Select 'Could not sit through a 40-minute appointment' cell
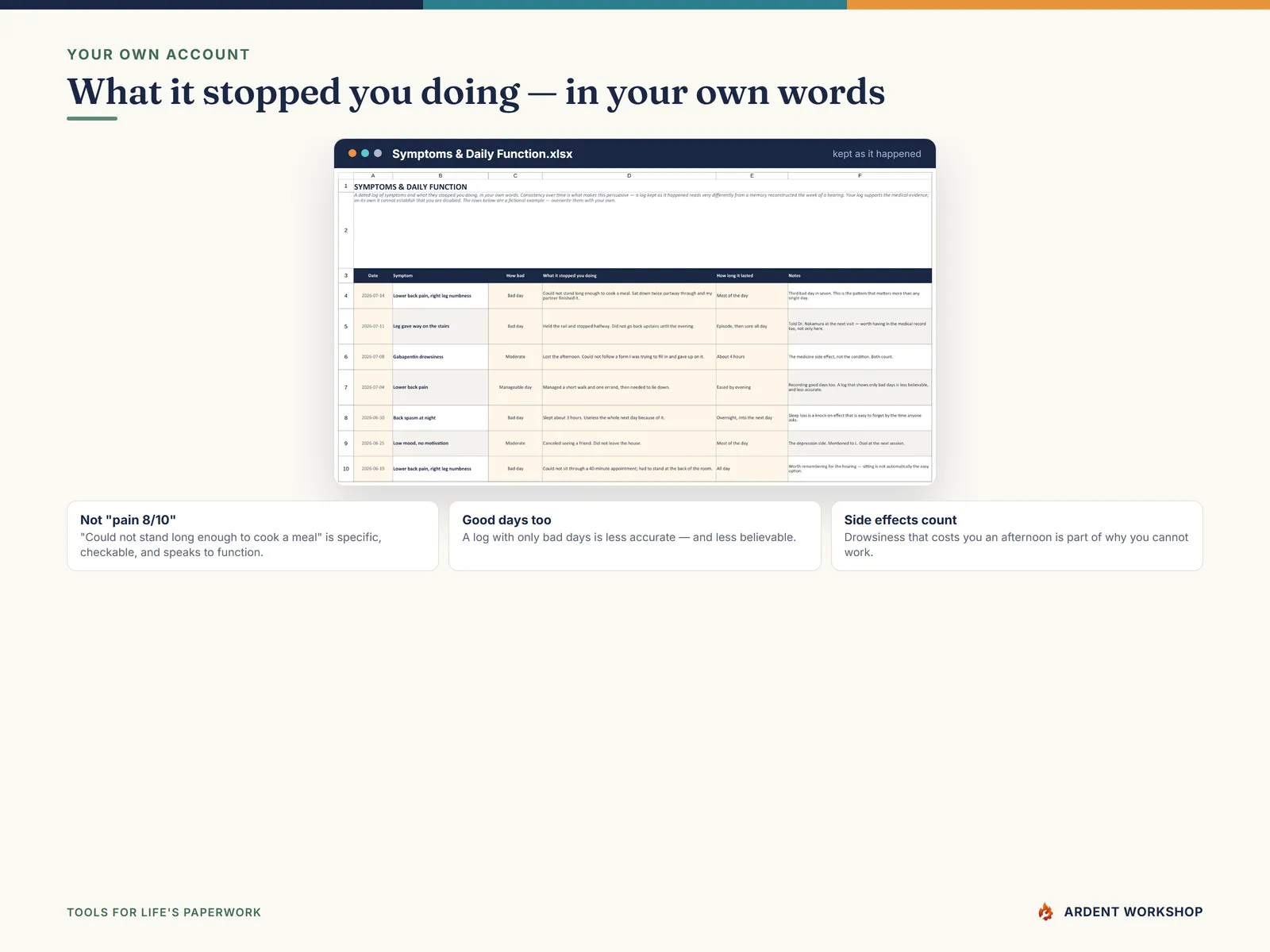This screenshot has height=952, width=1270. (x=629, y=469)
